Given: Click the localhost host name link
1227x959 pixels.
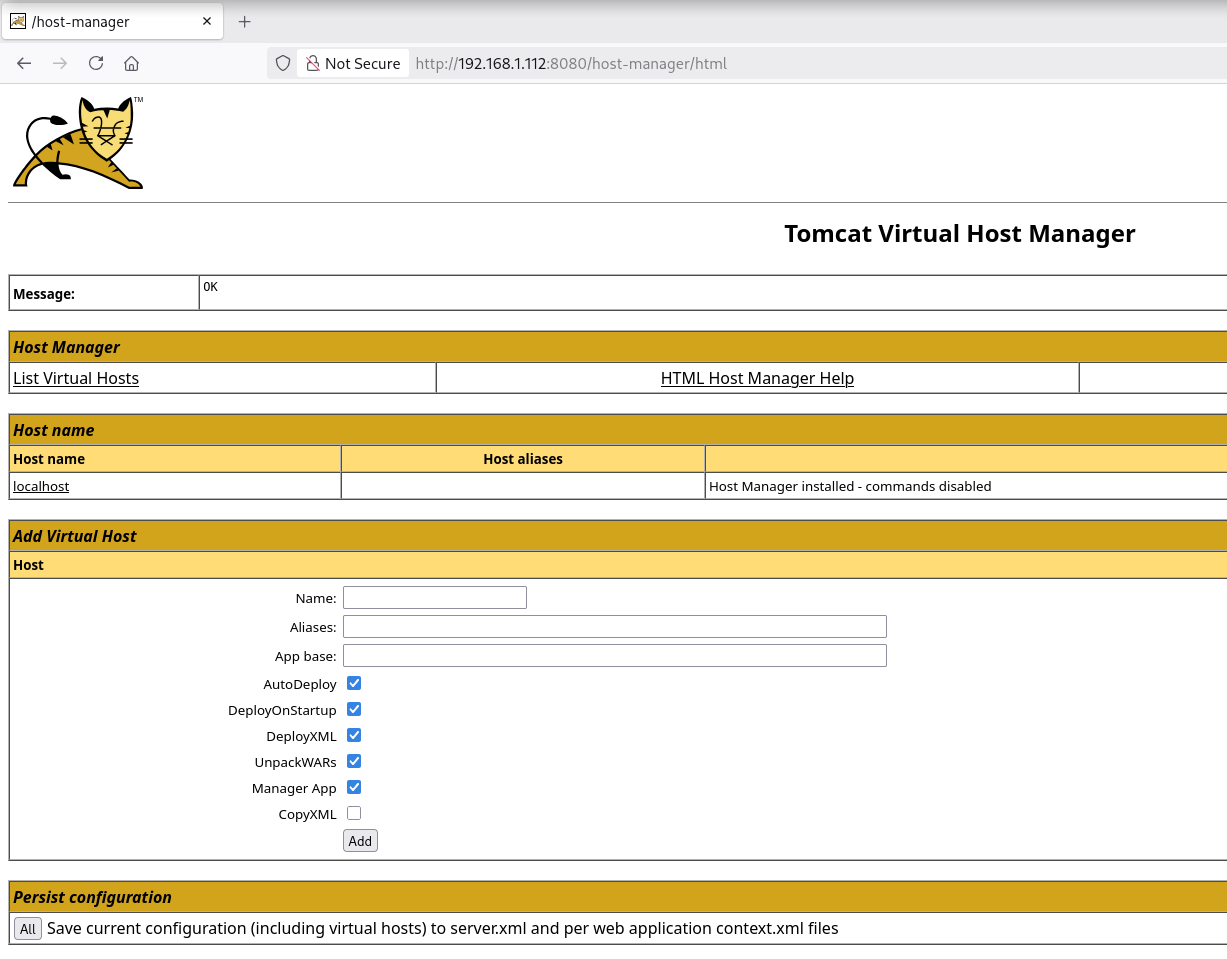Looking at the screenshot, I should pos(41,486).
